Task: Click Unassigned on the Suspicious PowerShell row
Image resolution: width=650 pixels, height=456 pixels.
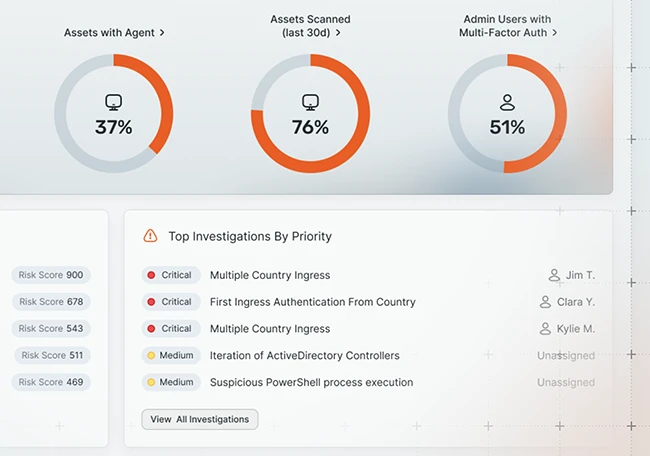Action: click(x=566, y=382)
